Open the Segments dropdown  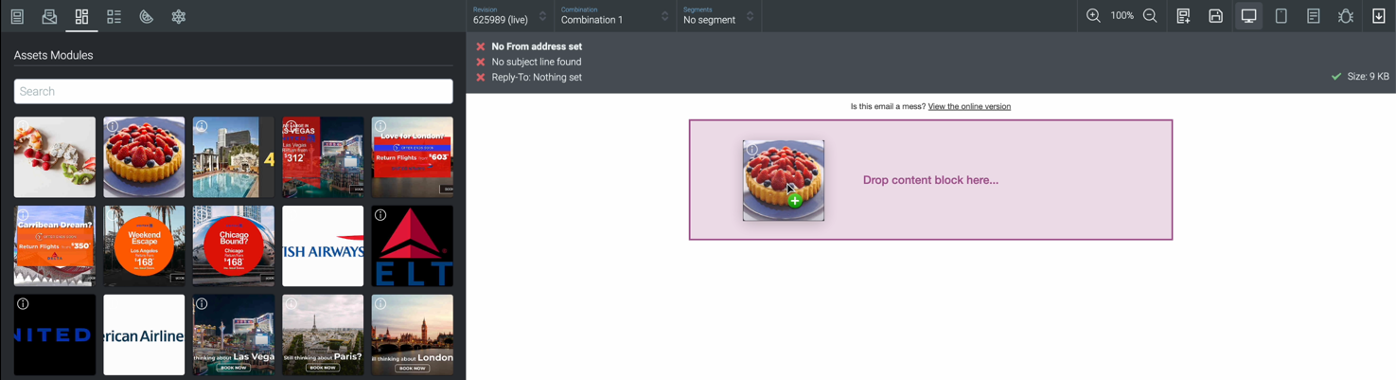click(718, 16)
